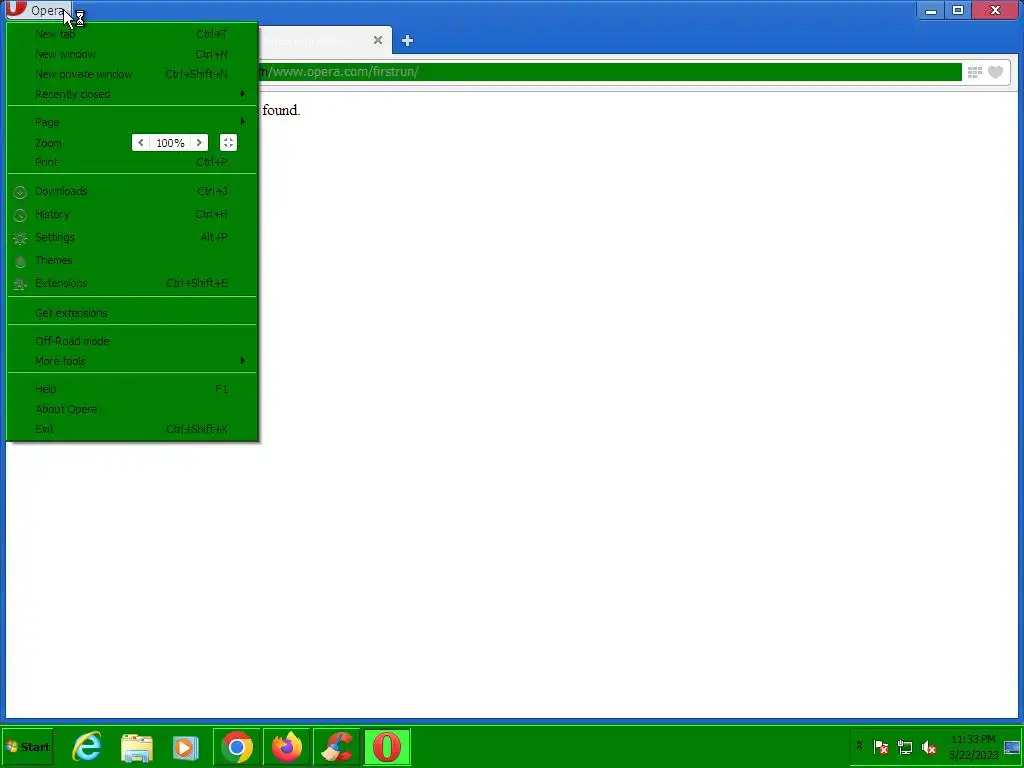Open CCleaner from the taskbar
This screenshot has height=768, width=1024.
(x=336, y=746)
